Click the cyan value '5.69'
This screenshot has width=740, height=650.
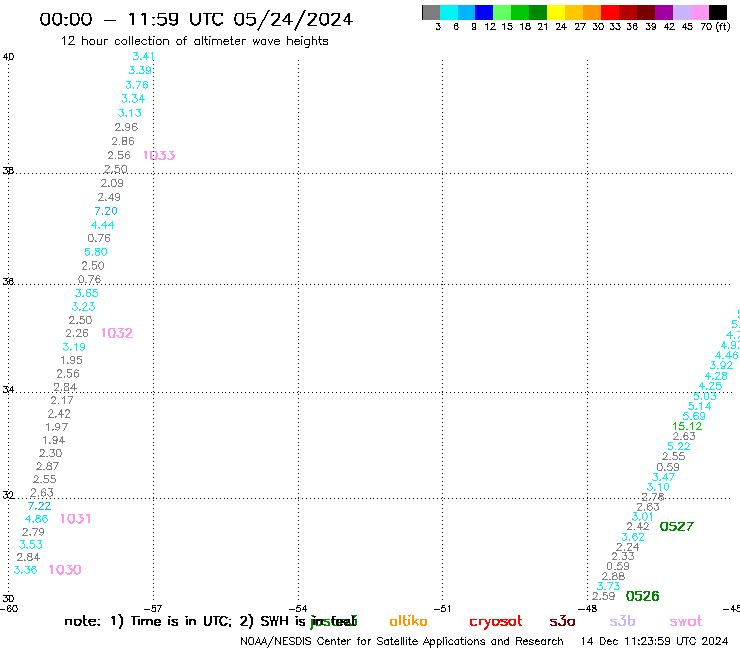(x=694, y=416)
